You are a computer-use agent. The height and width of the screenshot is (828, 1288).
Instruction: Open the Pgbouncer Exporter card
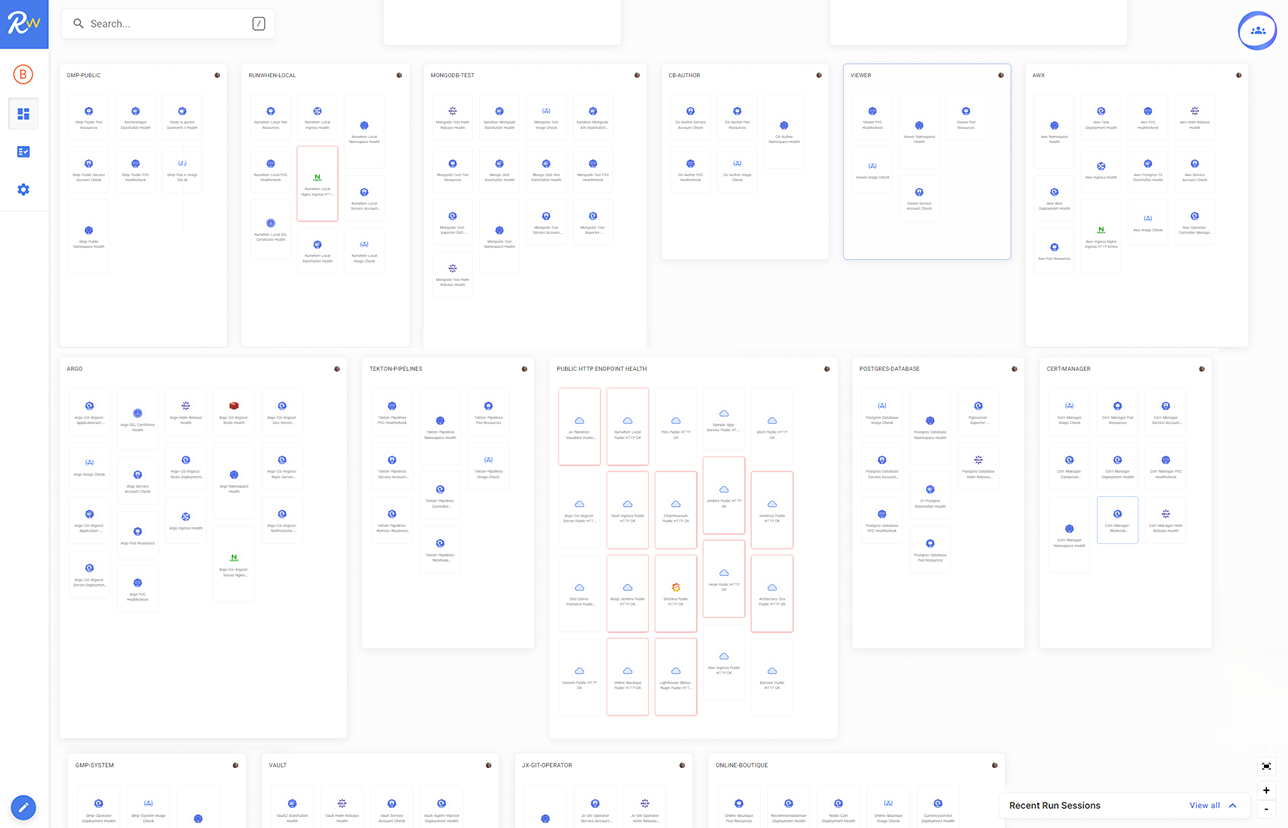(978, 412)
